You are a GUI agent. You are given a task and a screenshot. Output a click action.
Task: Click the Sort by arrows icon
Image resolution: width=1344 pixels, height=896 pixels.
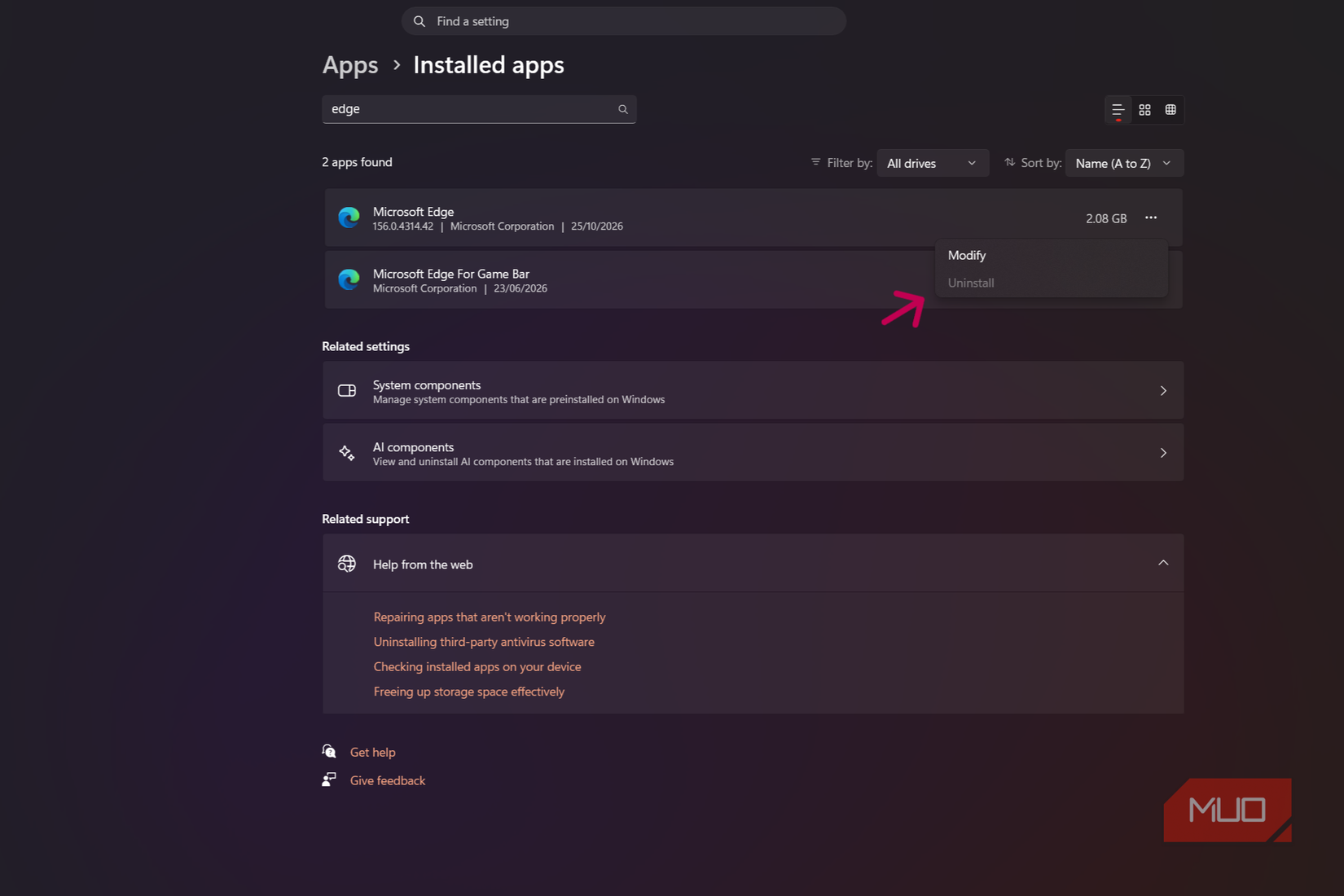pyautogui.click(x=1010, y=162)
